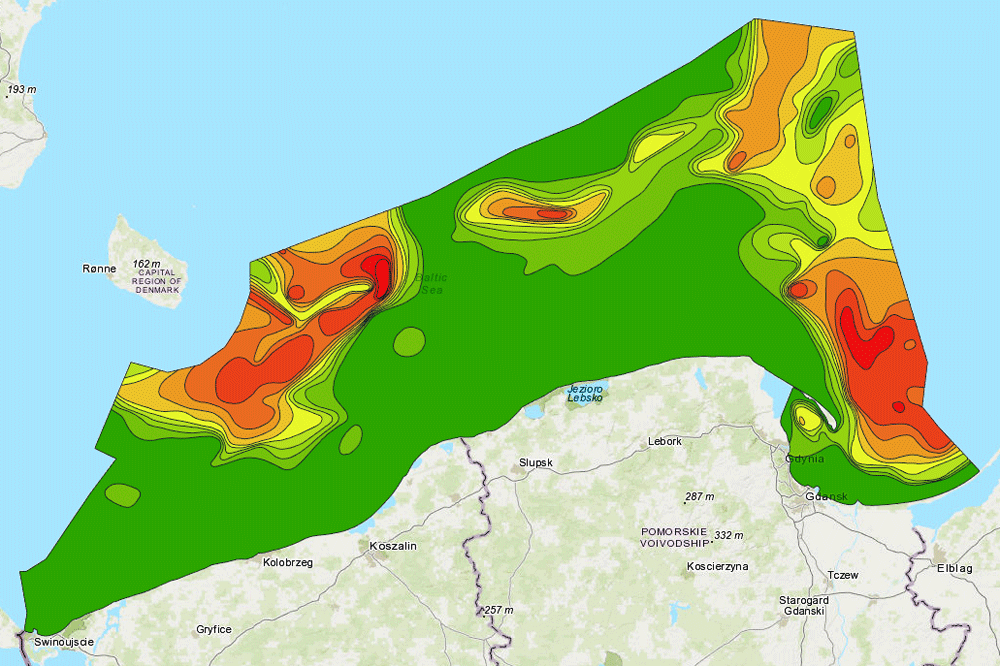This screenshot has height=666, width=1000.
Task: Select the Gdansk city label
Action: (x=826, y=497)
